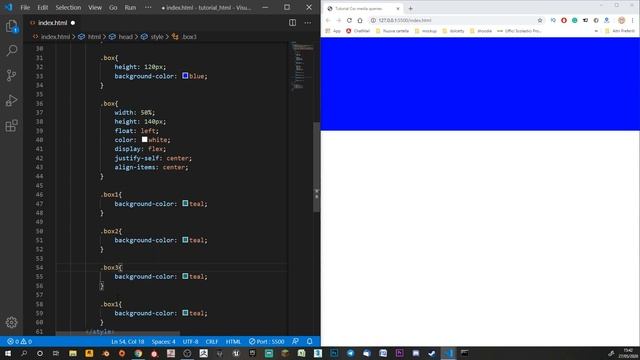Click the split editor right icon
640x360 pixels.
pyautogui.click(x=293, y=23)
